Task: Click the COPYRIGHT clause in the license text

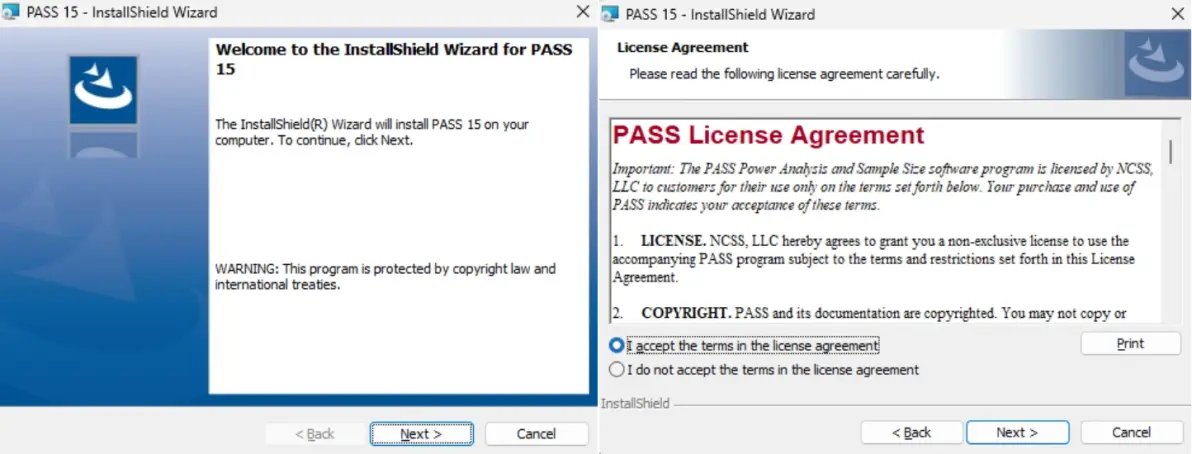Action: (686, 313)
